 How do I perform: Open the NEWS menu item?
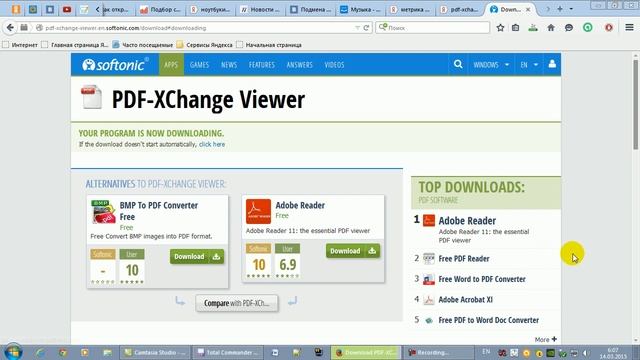click(229, 64)
